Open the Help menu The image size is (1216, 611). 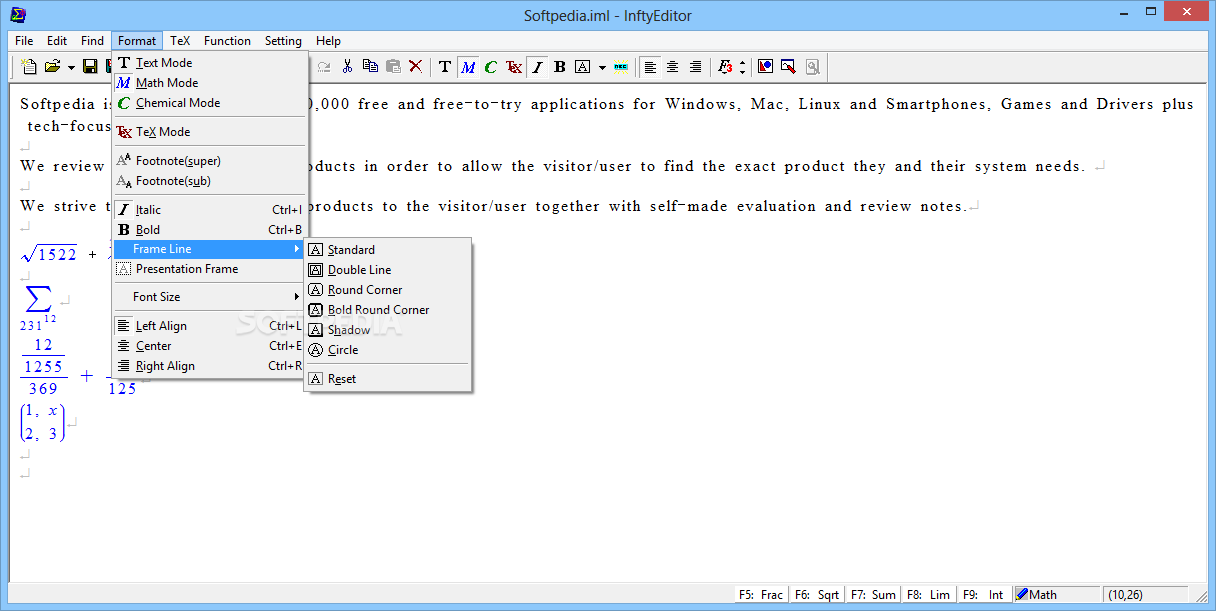[328, 41]
